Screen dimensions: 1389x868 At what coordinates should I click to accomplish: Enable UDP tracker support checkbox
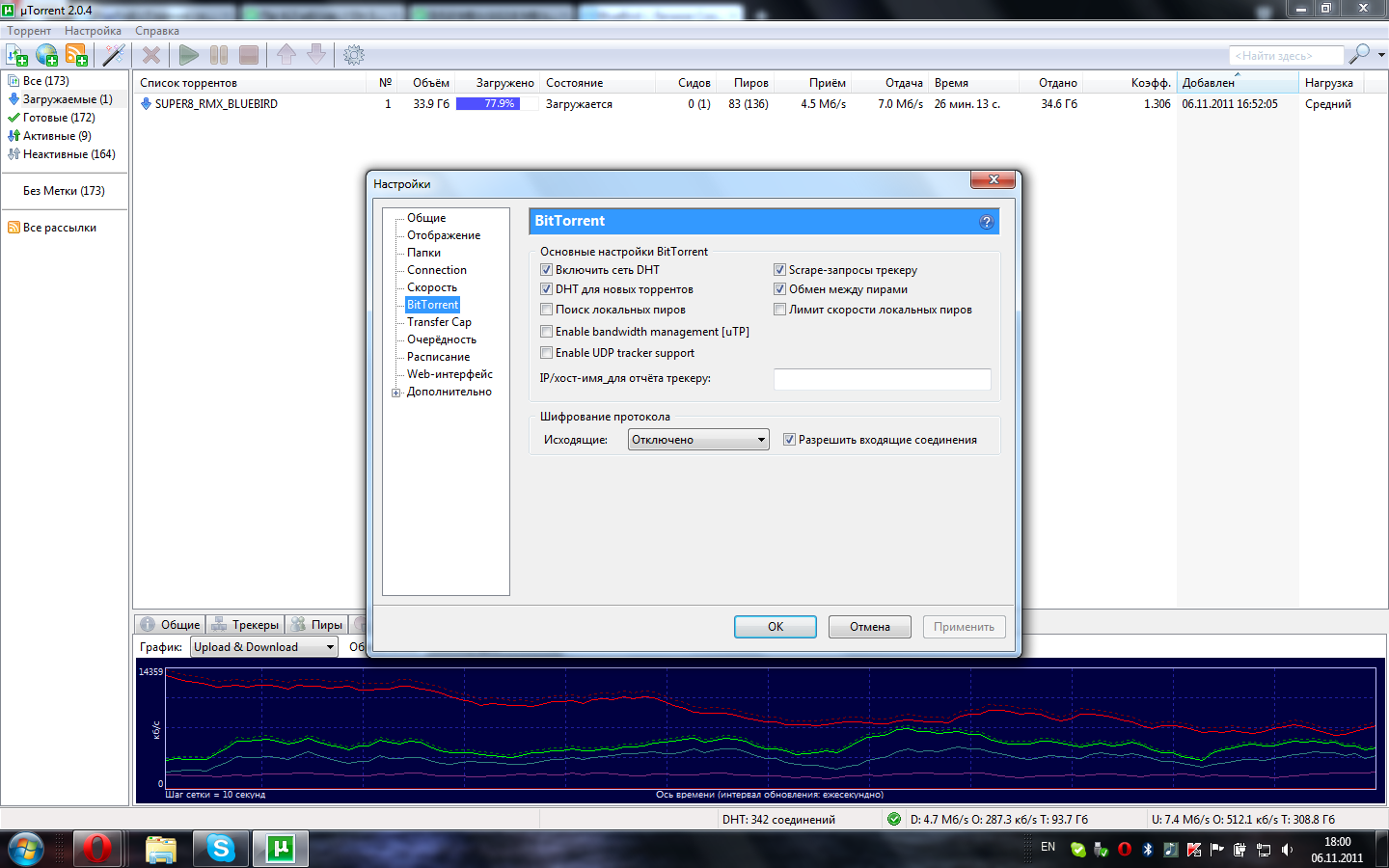point(546,353)
